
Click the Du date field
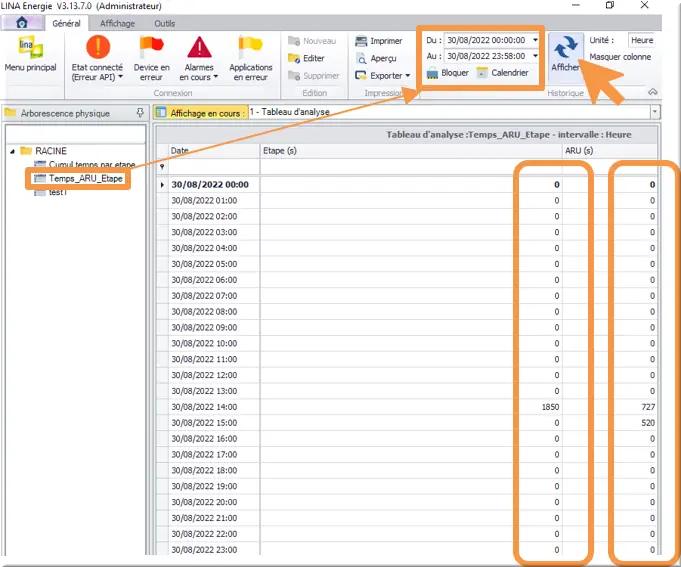click(486, 40)
